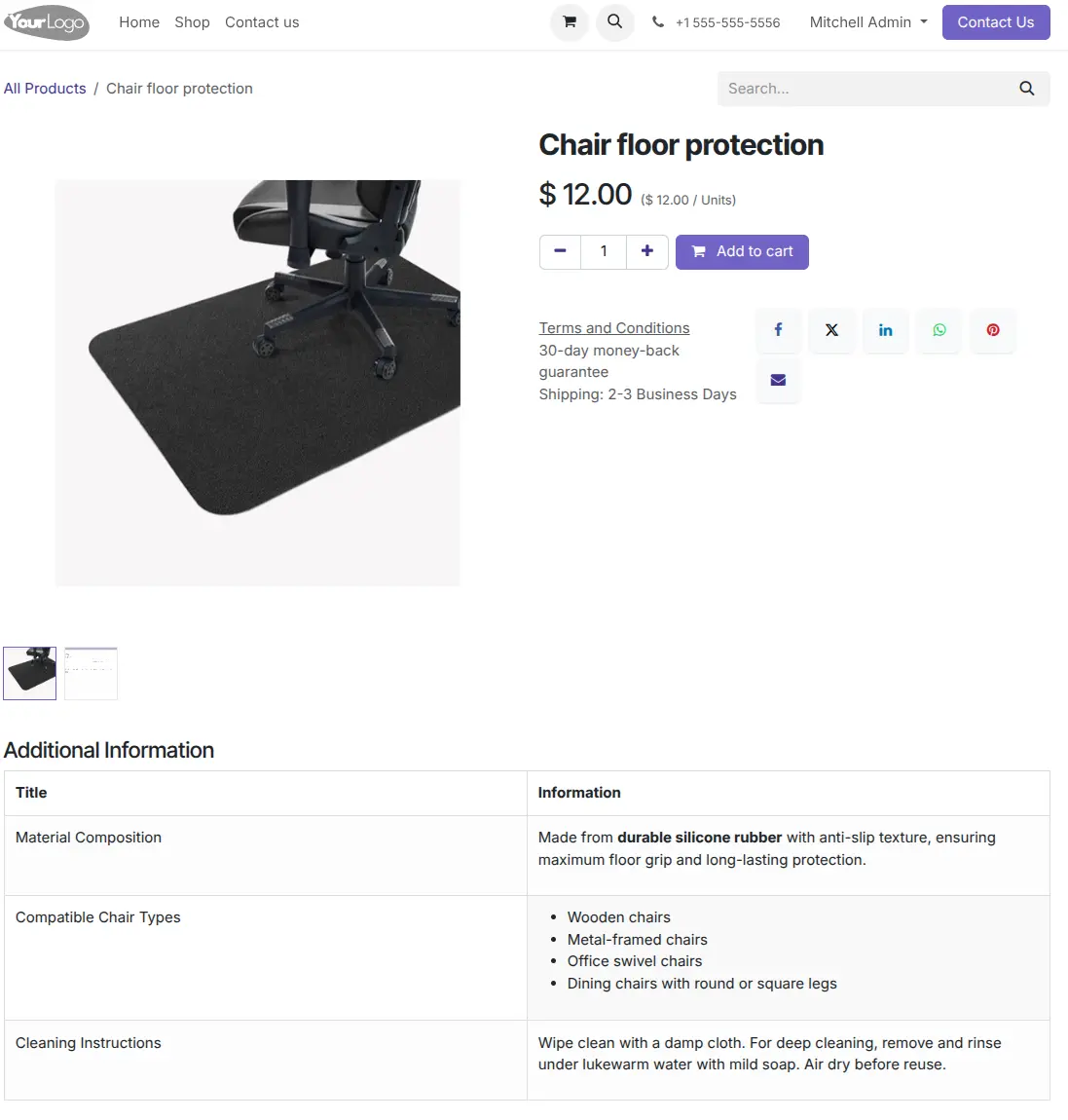
Task: Go back to All Products breadcrumb
Action: [x=45, y=89]
